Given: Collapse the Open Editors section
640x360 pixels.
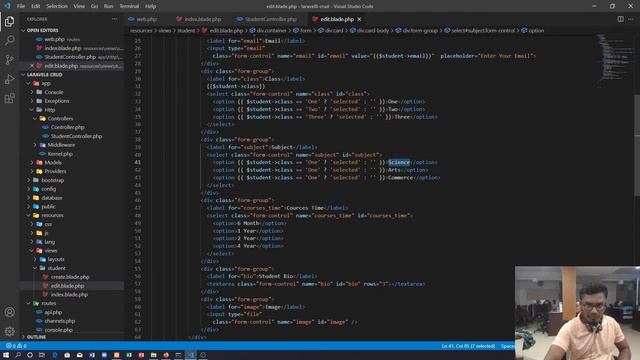Looking at the screenshot, I should pyautogui.click(x=42, y=30).
